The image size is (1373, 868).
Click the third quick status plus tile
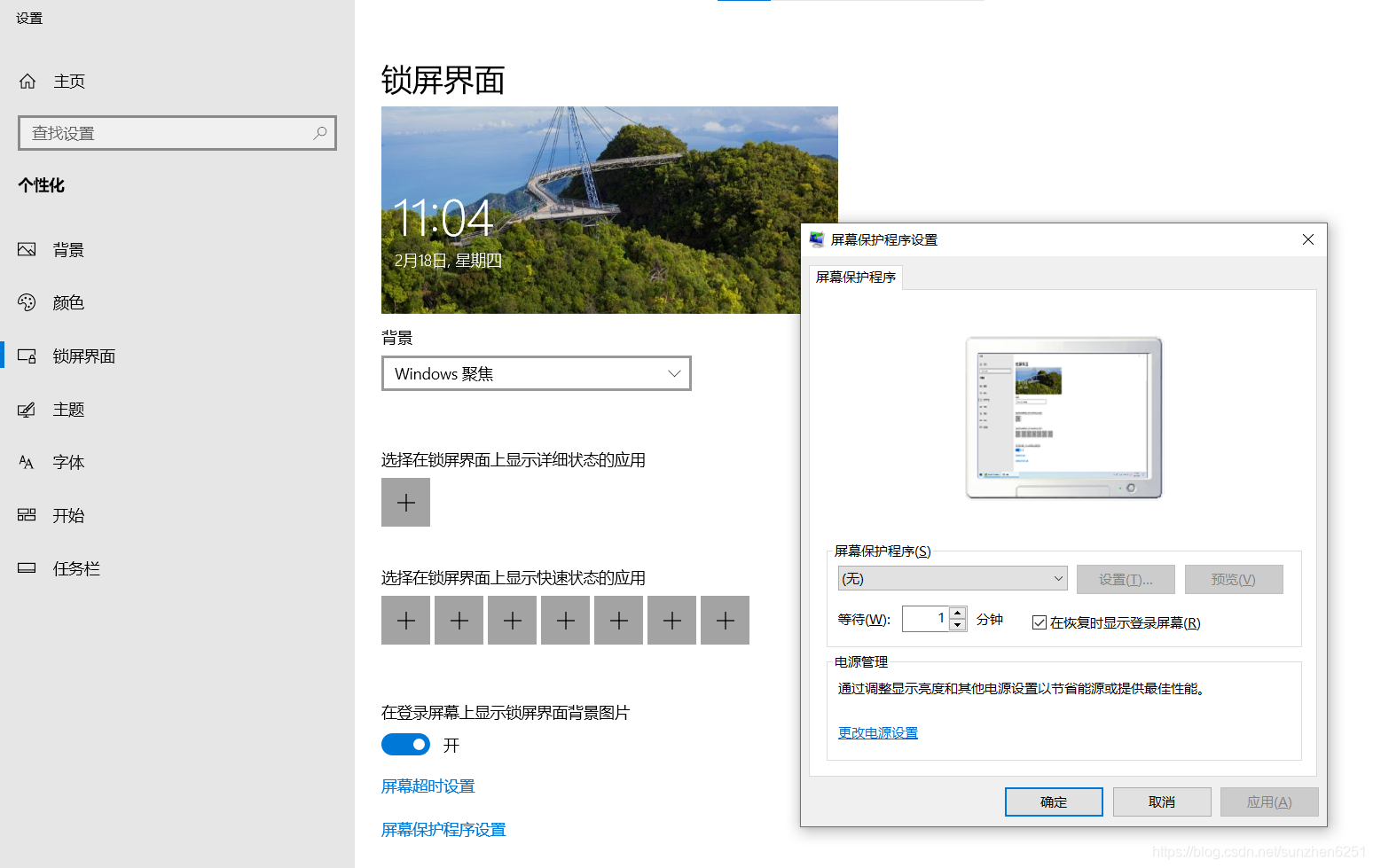pos(512,621)
